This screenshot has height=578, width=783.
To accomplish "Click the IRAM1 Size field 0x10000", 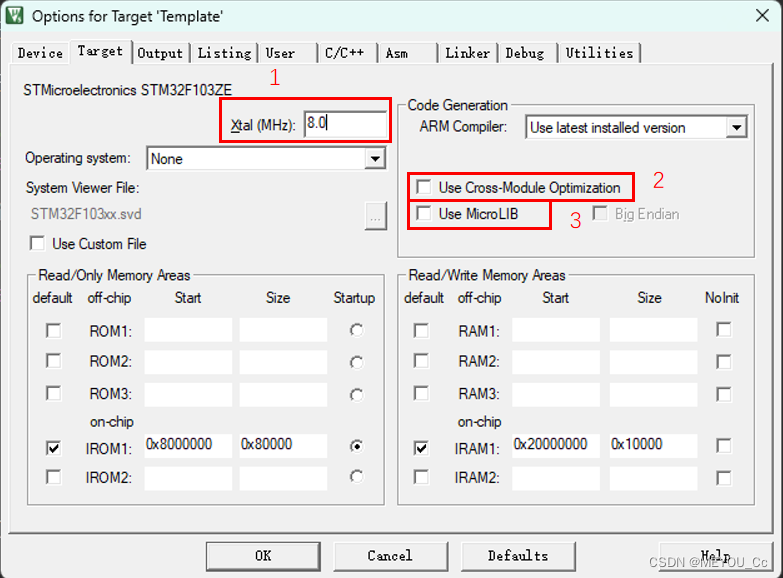I will click(653, 446).
